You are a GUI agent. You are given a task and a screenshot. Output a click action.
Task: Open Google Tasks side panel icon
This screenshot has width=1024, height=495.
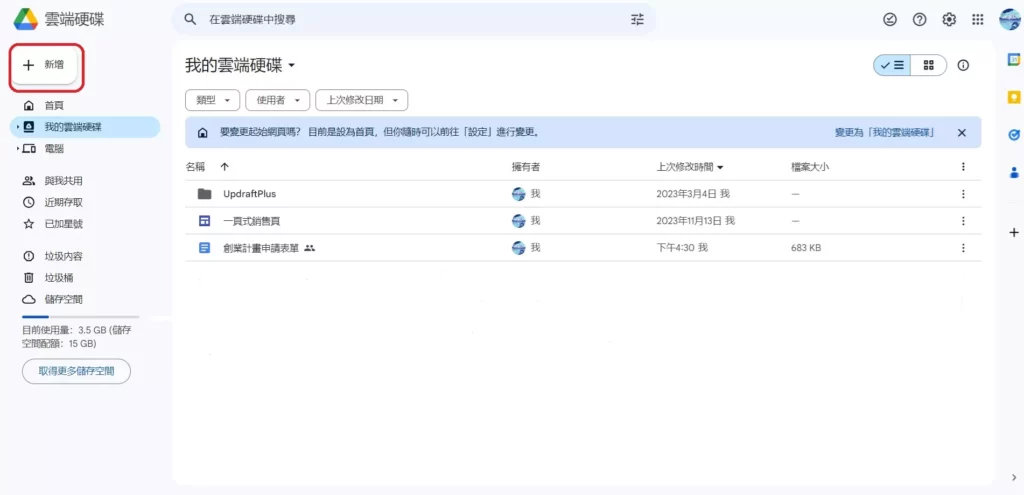(x=1014, y=135)
